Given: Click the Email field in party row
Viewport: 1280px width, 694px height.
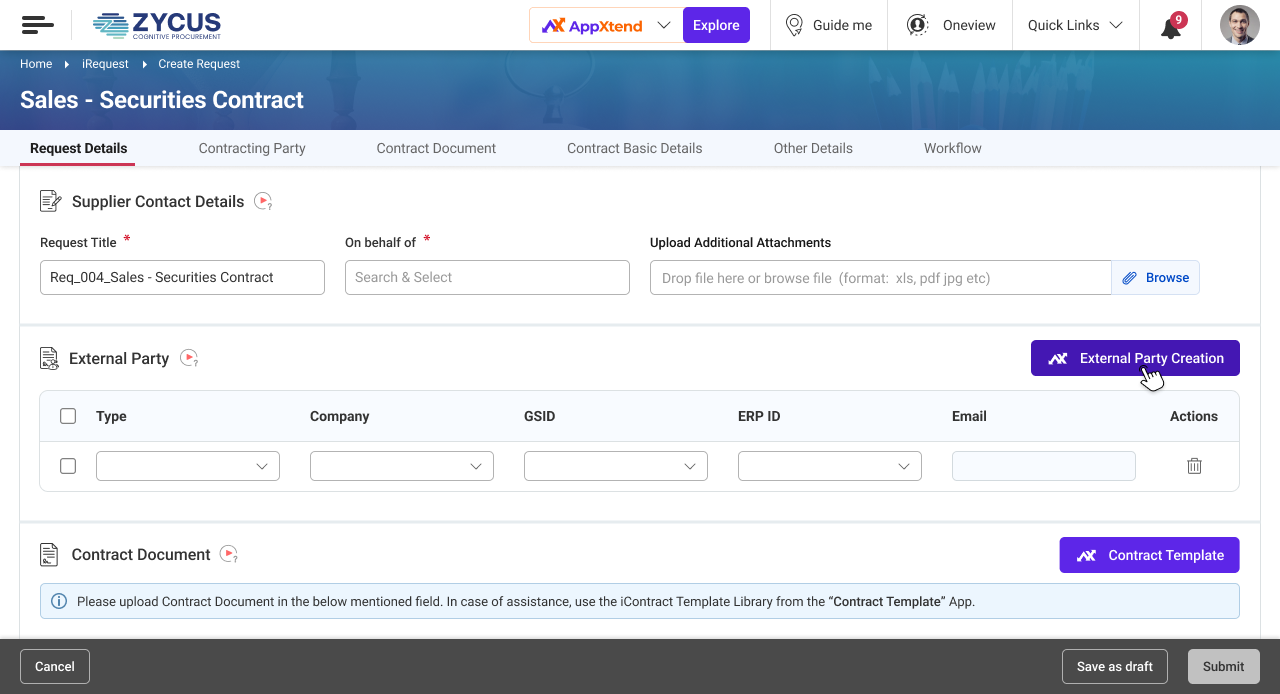Looking at the screenshot, I should (1044, 466).
